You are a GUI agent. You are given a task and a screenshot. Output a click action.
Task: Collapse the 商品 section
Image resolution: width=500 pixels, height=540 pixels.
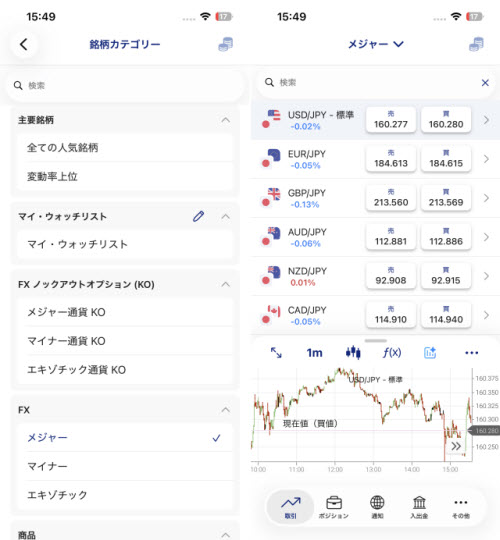click(x=226, y=535)
